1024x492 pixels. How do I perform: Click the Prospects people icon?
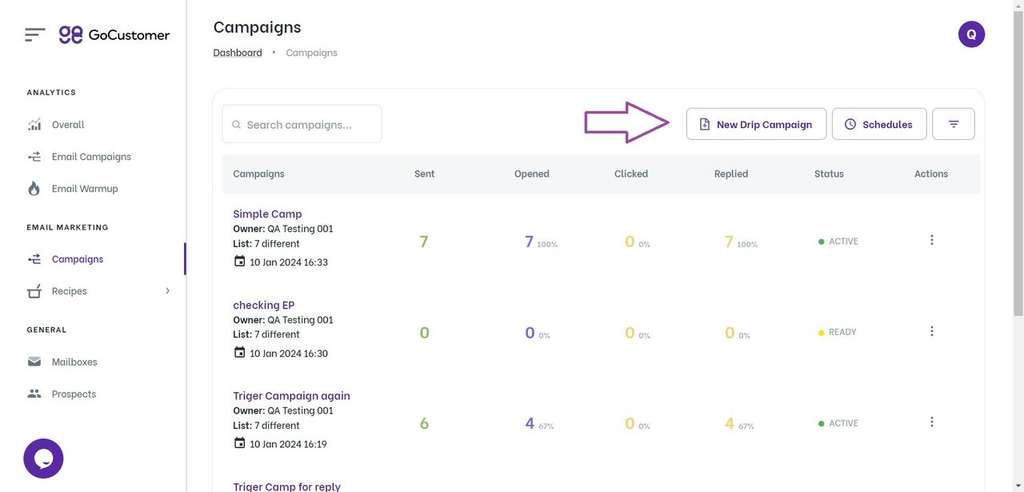35,394
